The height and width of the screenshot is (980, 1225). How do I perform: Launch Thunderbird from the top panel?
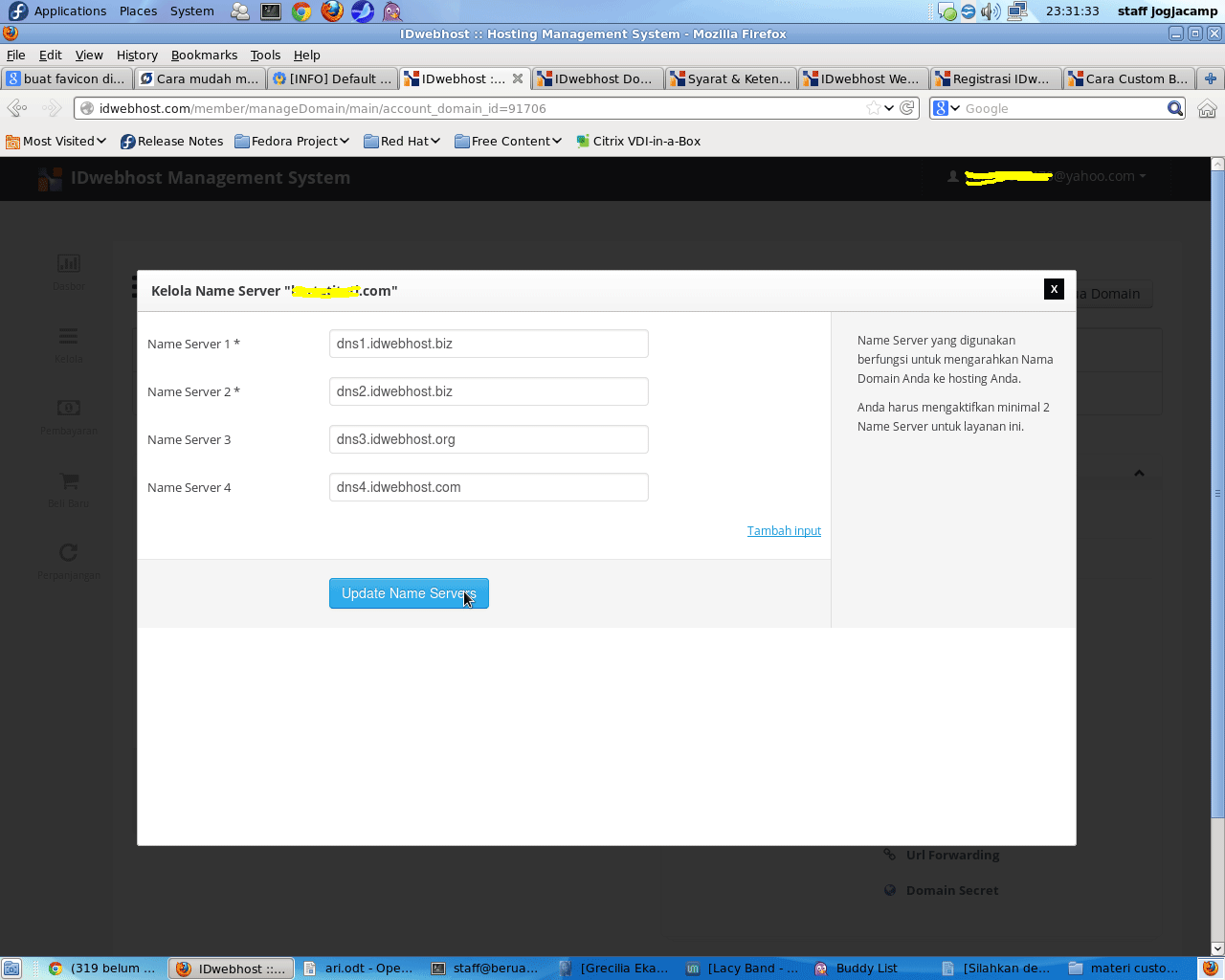pos(363,11)
